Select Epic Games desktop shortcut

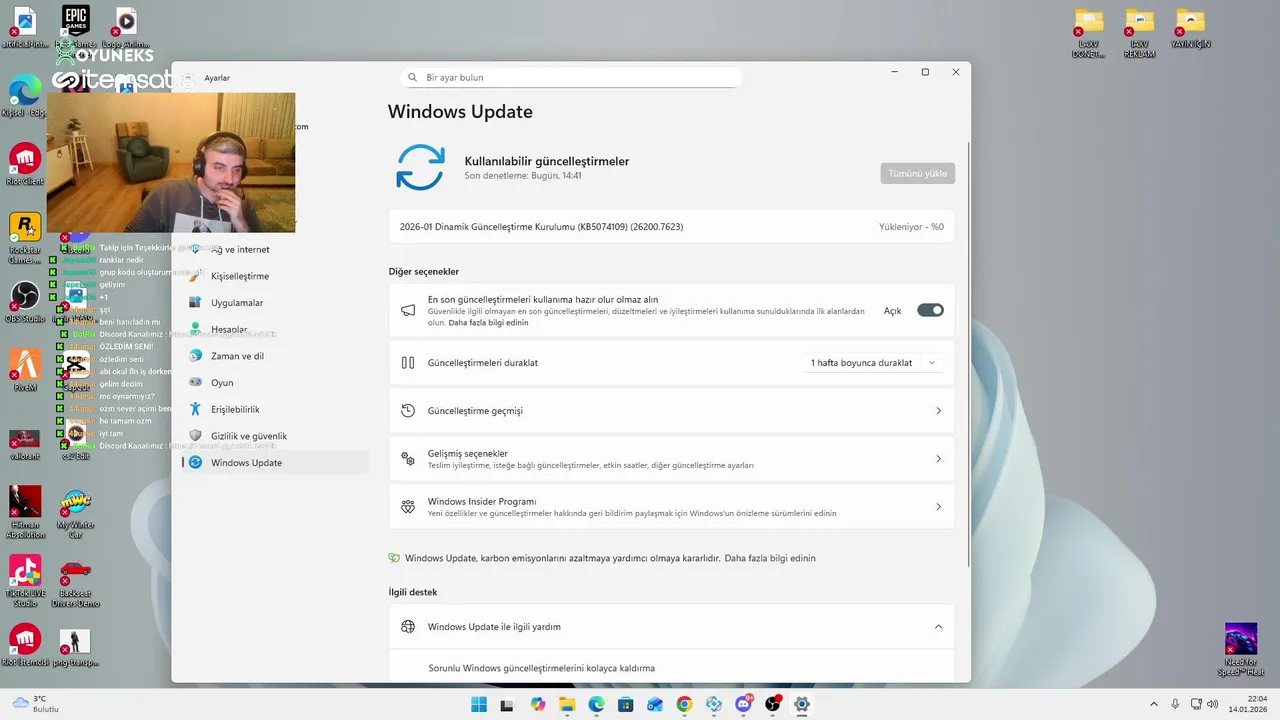[x=75, y=28]
